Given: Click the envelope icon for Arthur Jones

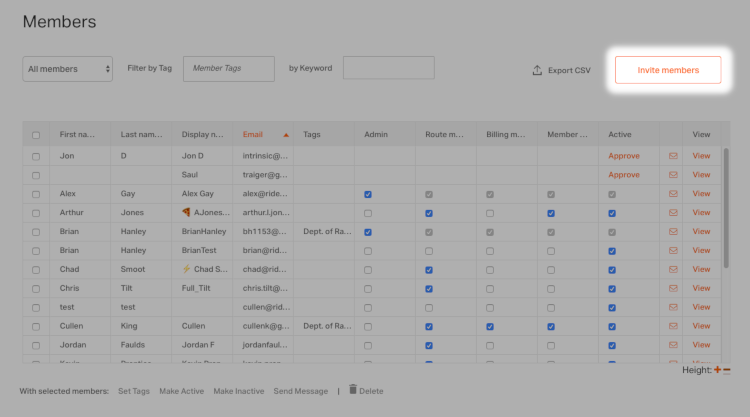Looking at the screenshot, I should [x=673, y=212].
